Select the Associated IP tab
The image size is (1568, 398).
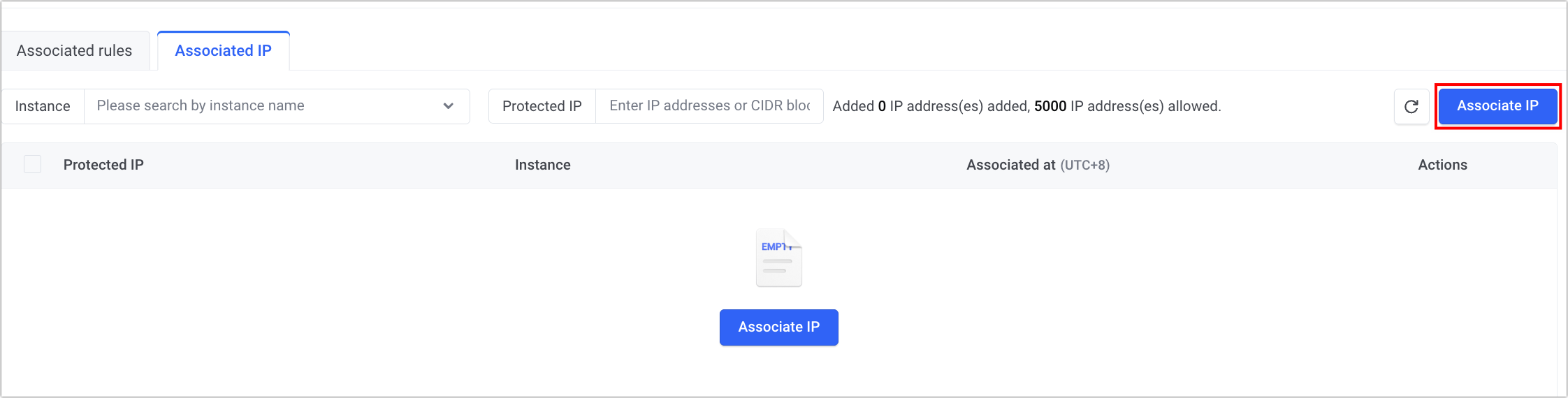223,51
